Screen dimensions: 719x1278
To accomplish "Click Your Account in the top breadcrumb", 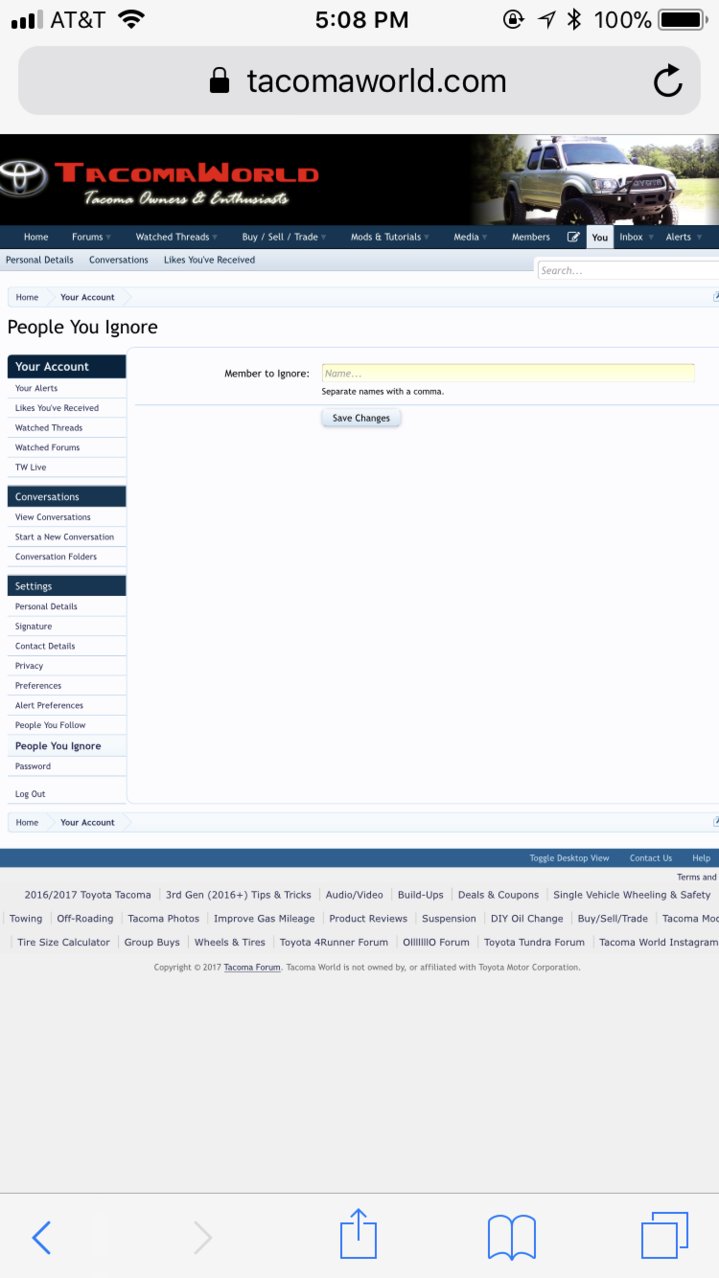I will pos(87,297).
